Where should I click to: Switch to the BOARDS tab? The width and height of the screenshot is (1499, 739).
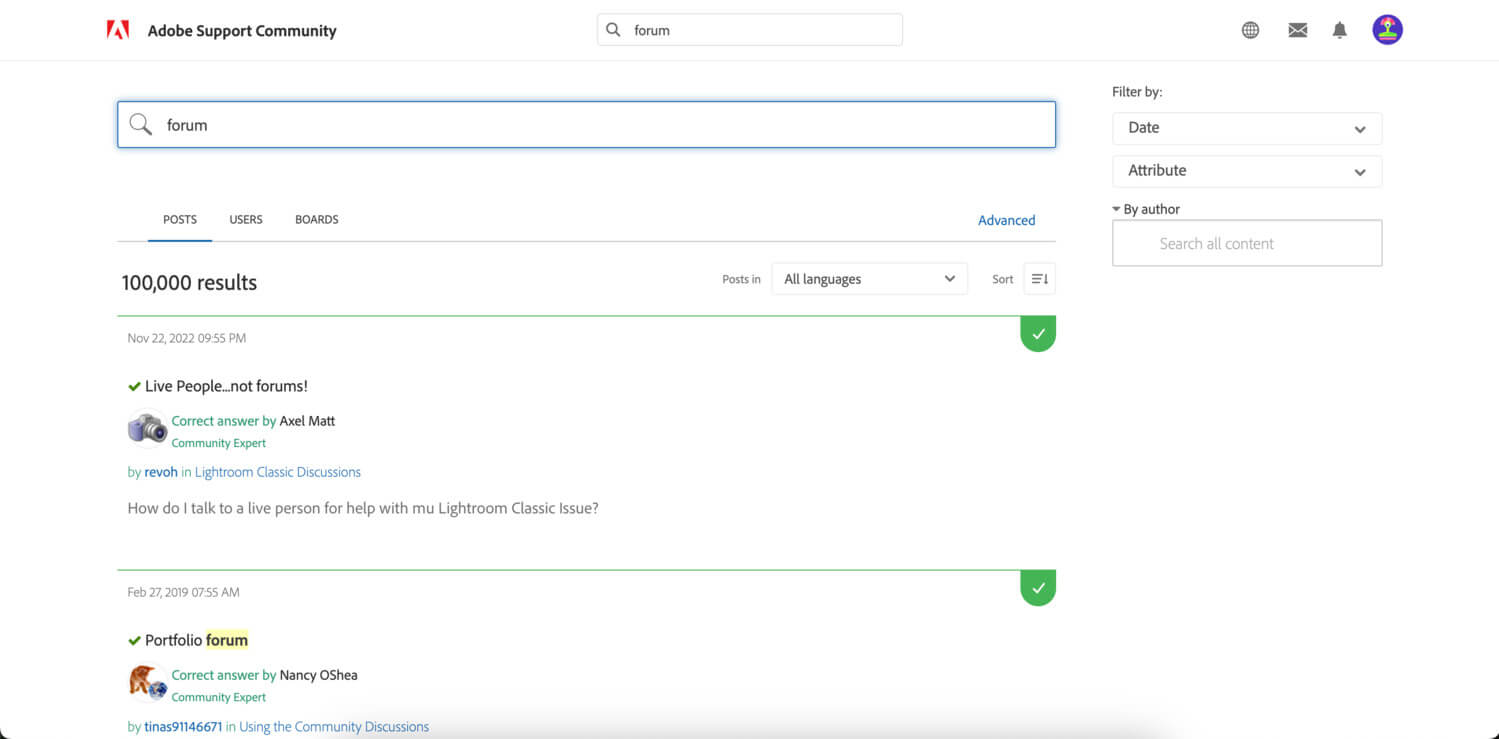tap(317, 220)
